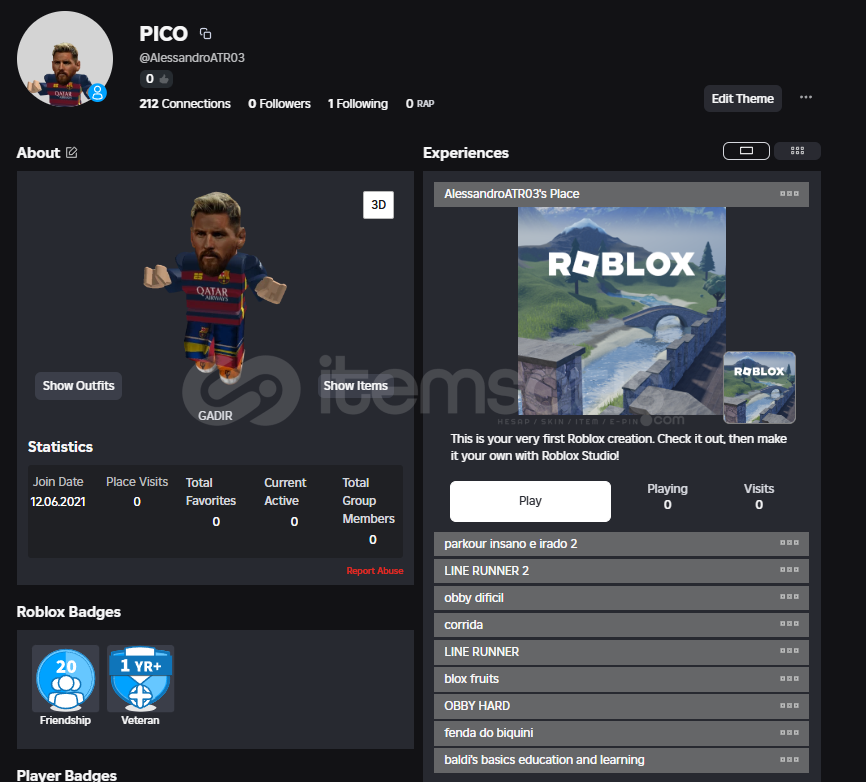Click the 0 RAP value
The height and width of the screenshot is (782, 866).
point(420,104)
